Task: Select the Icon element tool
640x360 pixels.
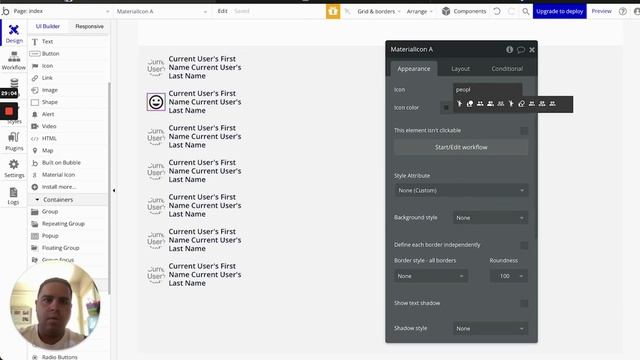Action: (x=47, y=66)
